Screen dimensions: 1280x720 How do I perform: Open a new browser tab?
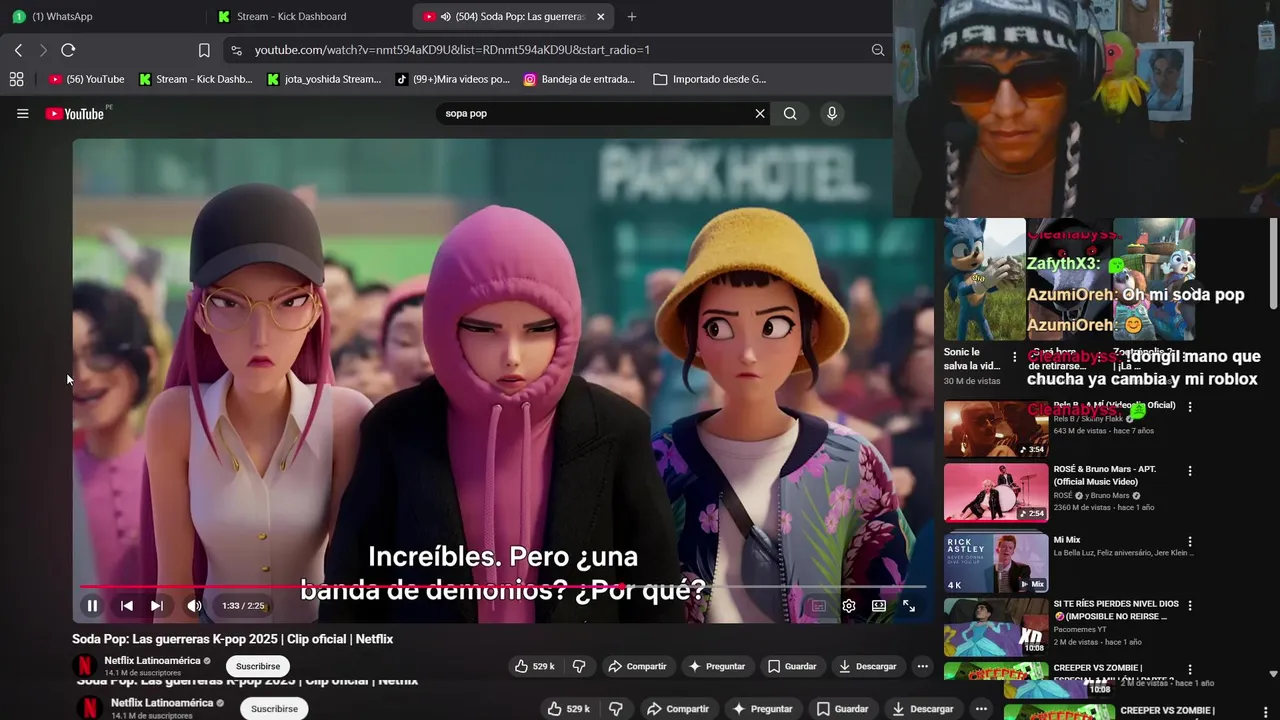point(632,17)
